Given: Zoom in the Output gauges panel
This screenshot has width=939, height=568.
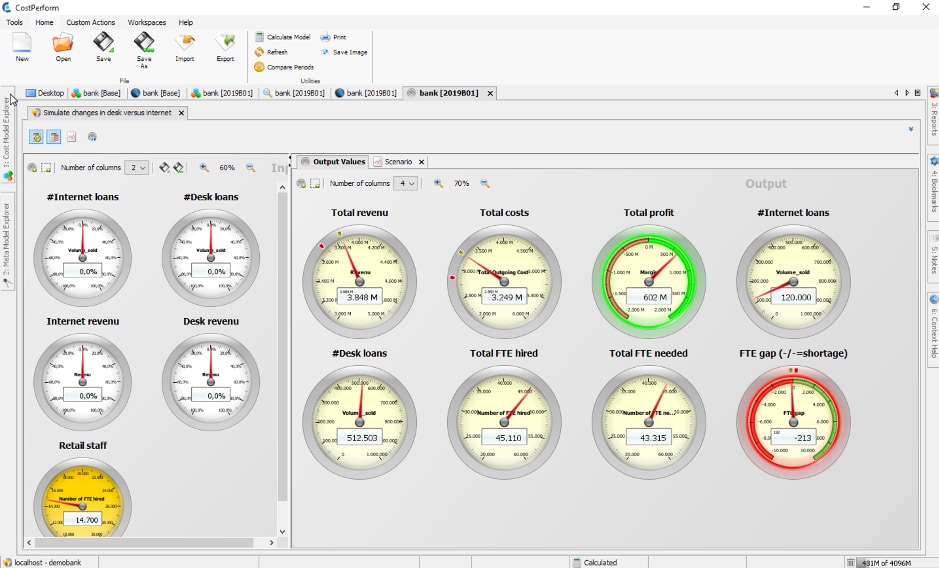Looking at the screenshot, I should pyautogui.click(x=438, y=184).
